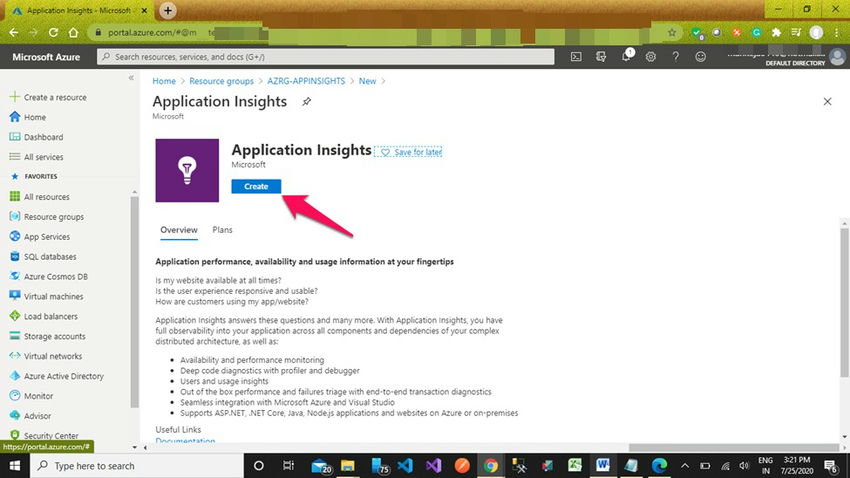The height and width of the screenshot is (478, 850).
Task: Click the horizontal scrollbar at bottom
Action: pyautogui.click(x=735, y=448)
